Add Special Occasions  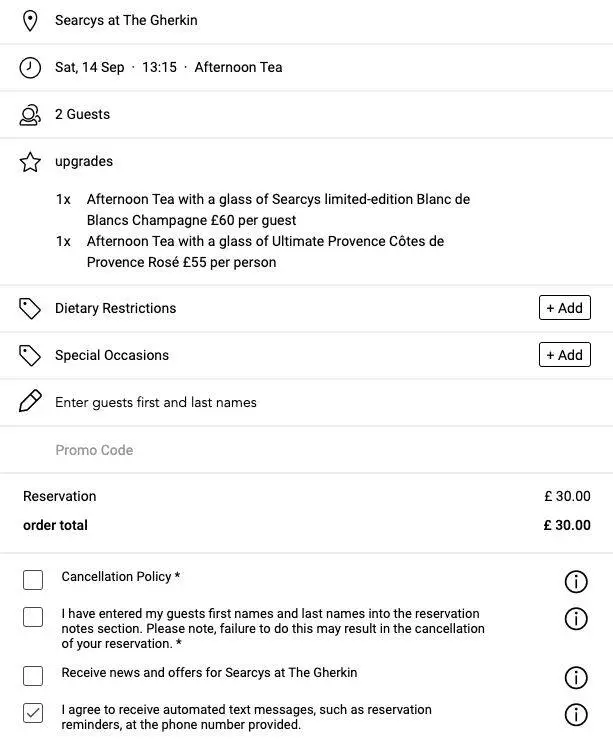[x=565, y=355]
